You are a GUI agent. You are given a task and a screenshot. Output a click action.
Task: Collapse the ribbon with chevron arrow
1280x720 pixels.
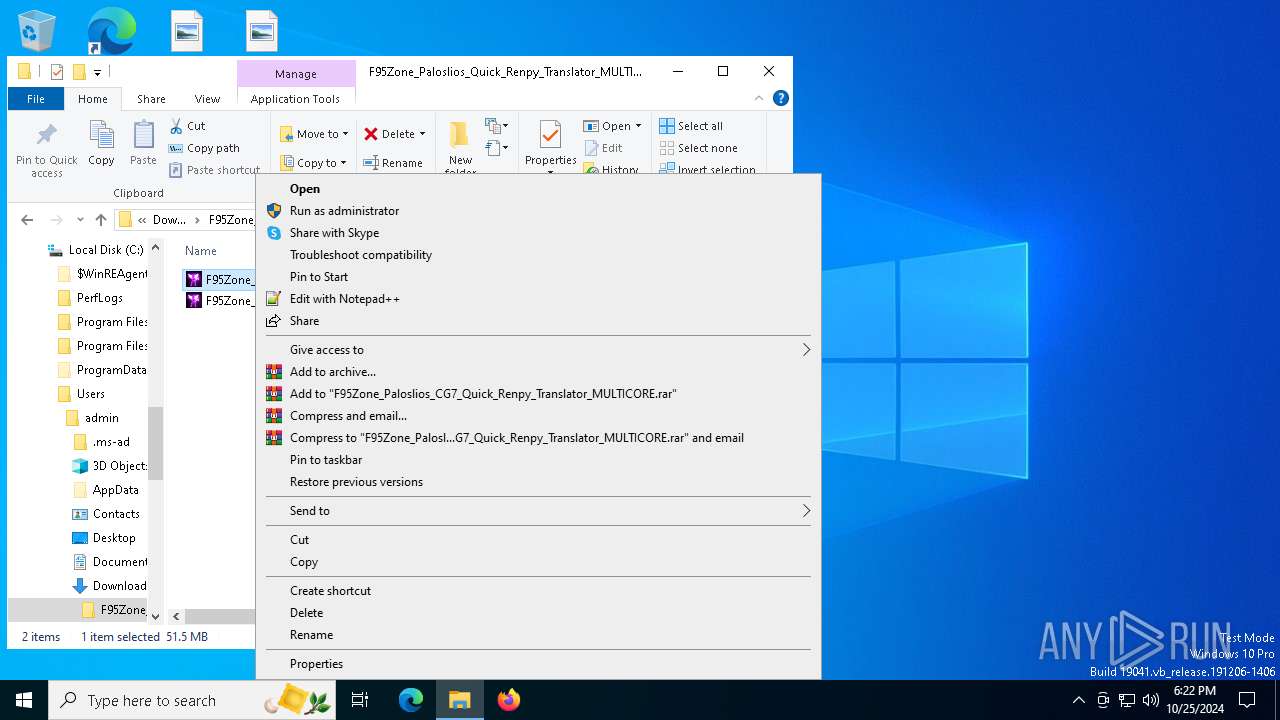(x=759, y=98)
